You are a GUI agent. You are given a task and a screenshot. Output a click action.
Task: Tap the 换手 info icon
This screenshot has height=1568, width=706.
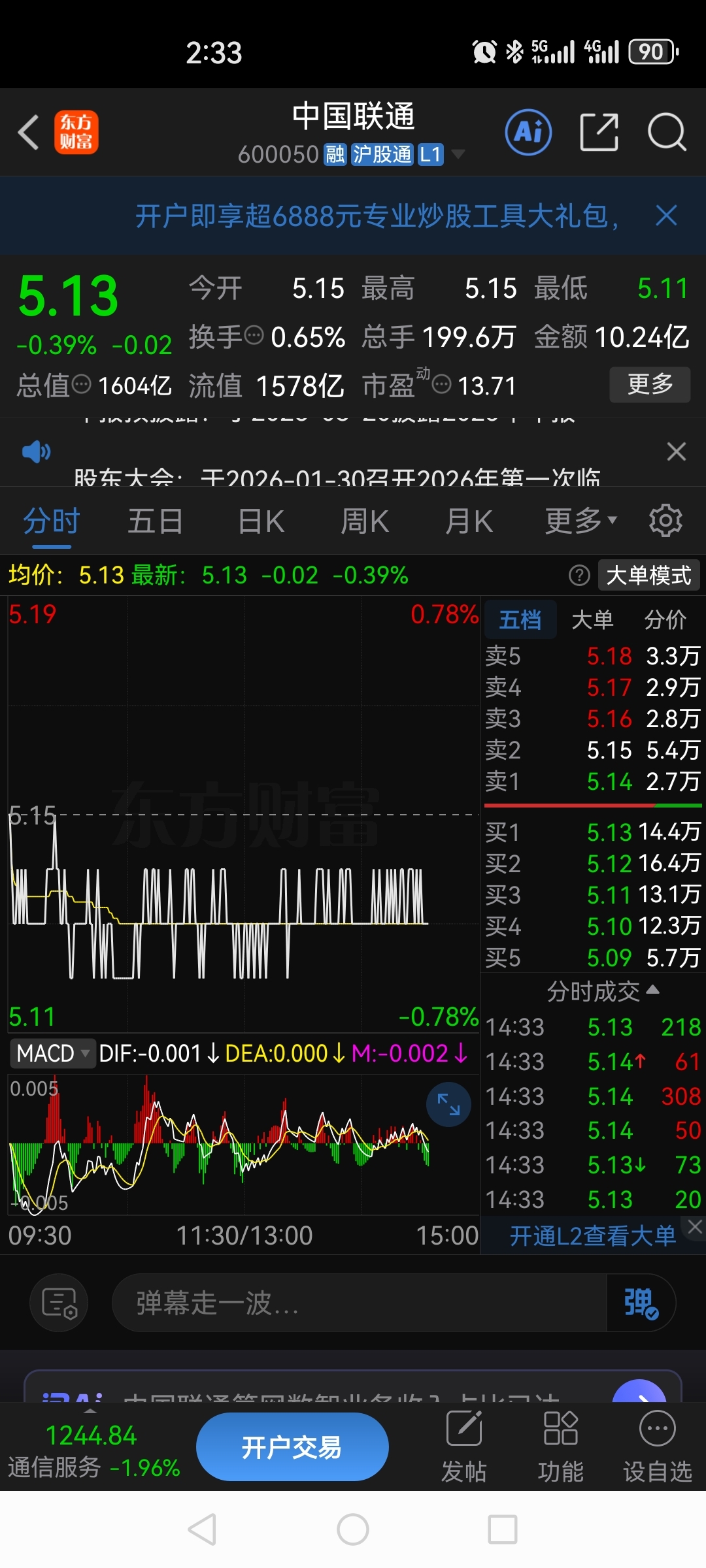point(254,336)
